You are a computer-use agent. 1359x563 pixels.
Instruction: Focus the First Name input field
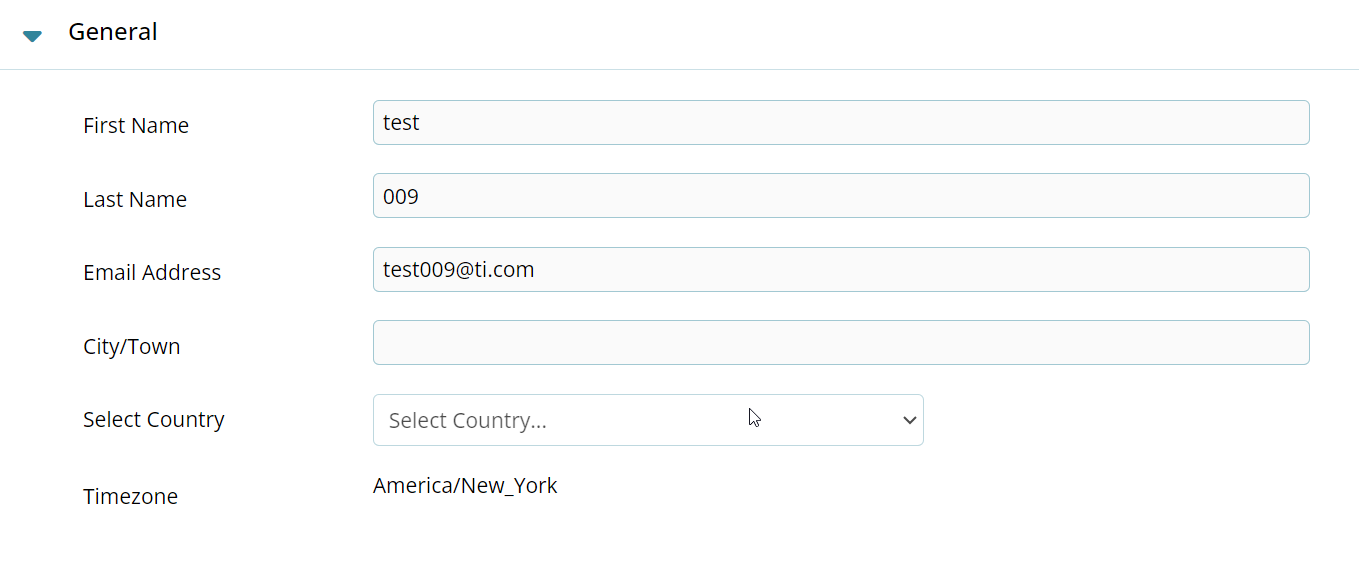(x=840, y=122)
